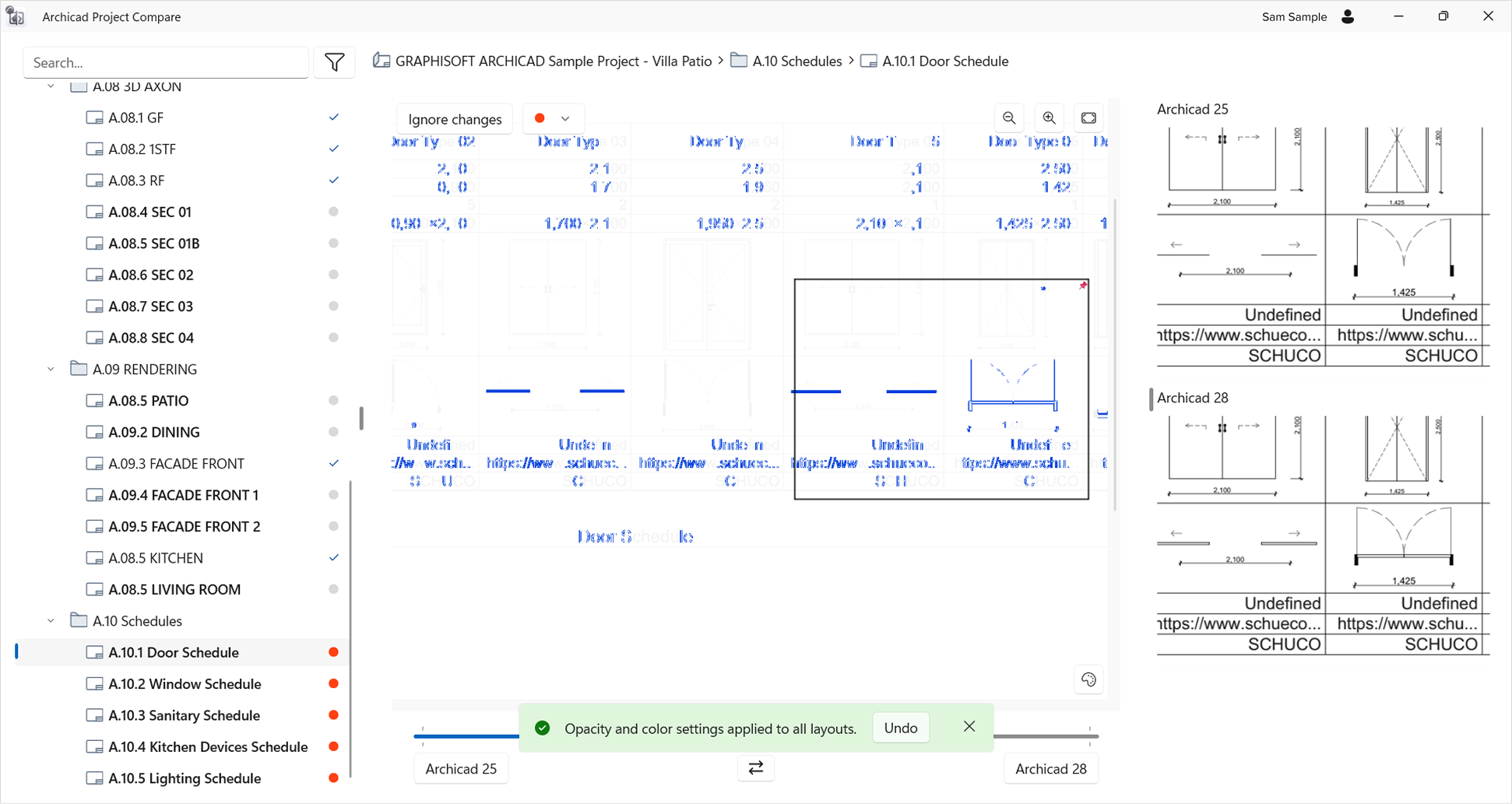
Task: Zoom in on the comparison view
Action: [1049, 118]
